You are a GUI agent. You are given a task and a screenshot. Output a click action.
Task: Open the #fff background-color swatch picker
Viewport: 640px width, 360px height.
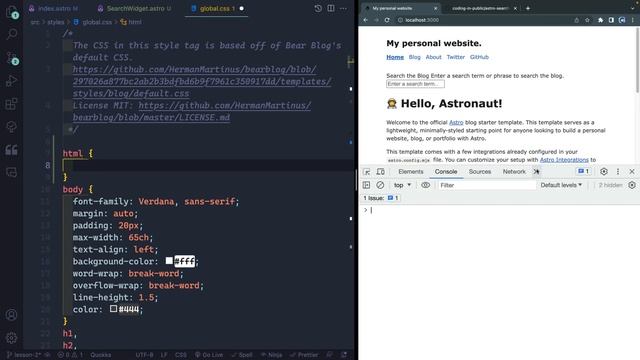(x=169, y=260)
